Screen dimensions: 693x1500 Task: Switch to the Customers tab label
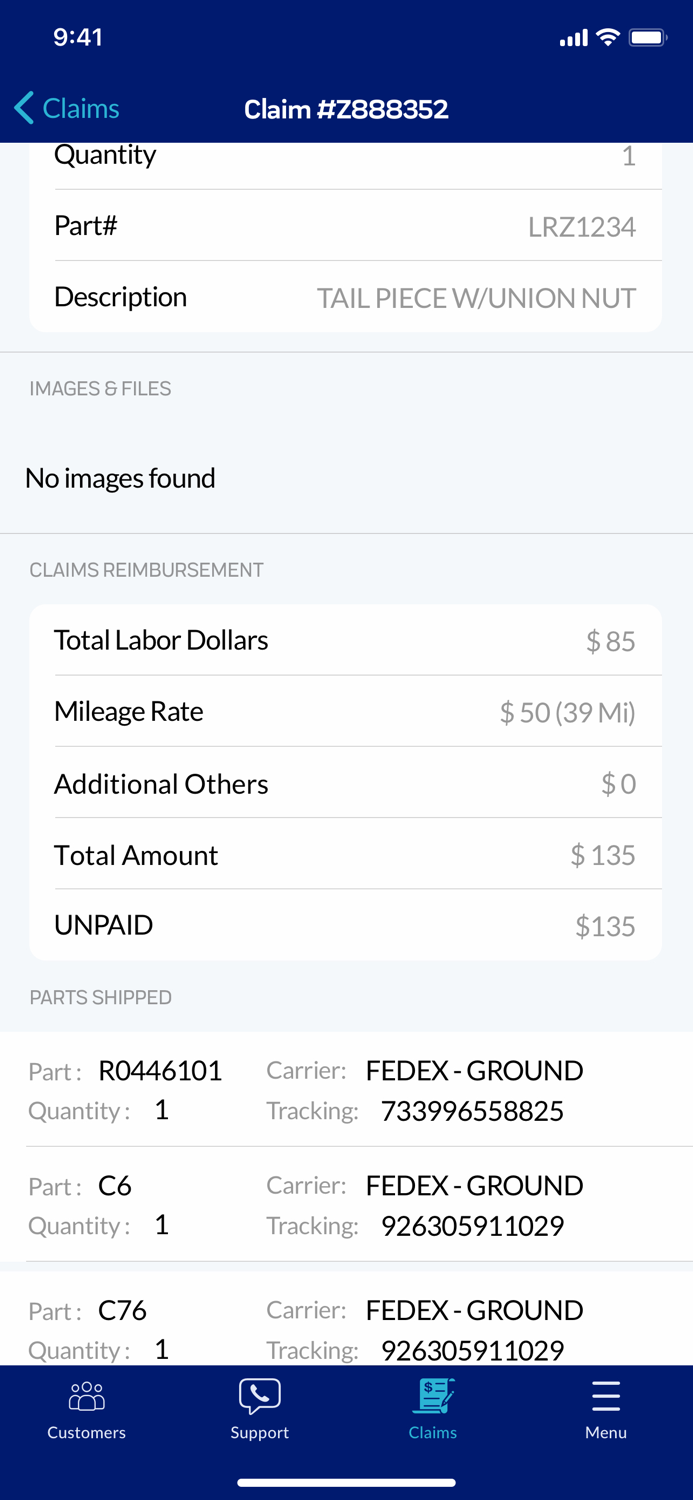87,1432
